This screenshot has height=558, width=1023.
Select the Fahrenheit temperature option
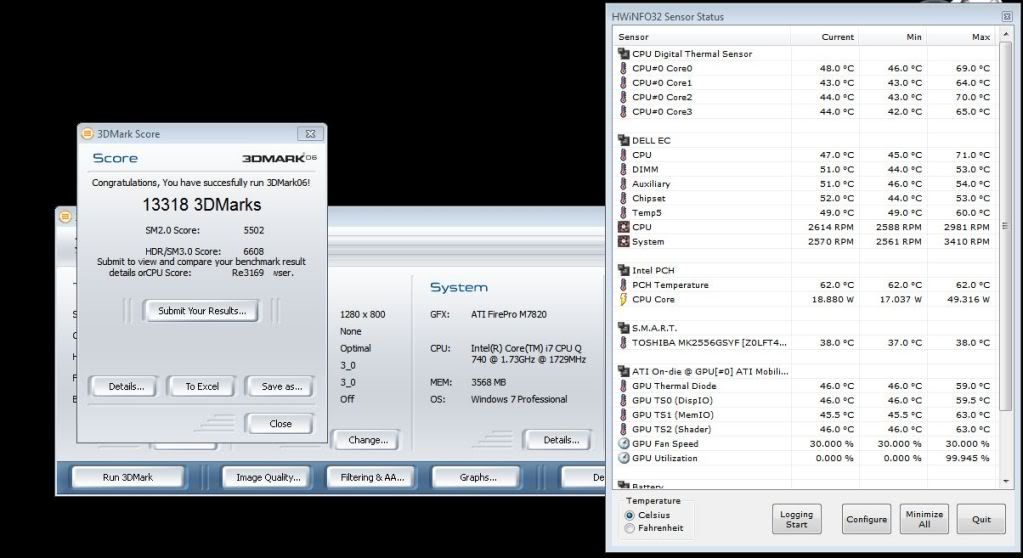tap(630, 528)
